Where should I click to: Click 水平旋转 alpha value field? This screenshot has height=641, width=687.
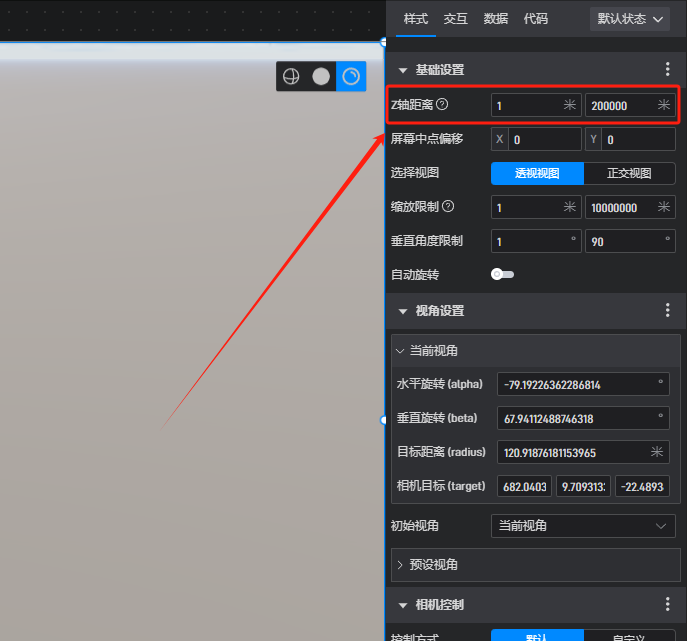pyautogui.click(x=583, y=384)
